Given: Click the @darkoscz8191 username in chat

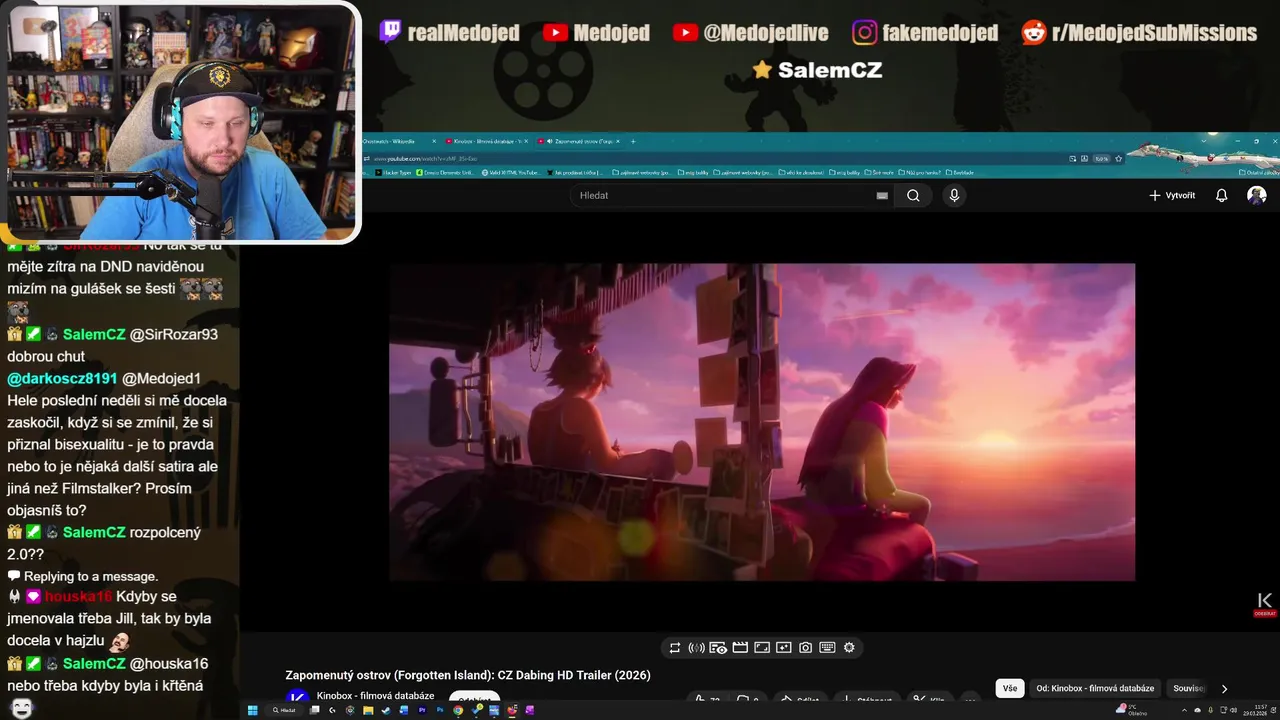Looking at the screenshot, I should 62,379.
